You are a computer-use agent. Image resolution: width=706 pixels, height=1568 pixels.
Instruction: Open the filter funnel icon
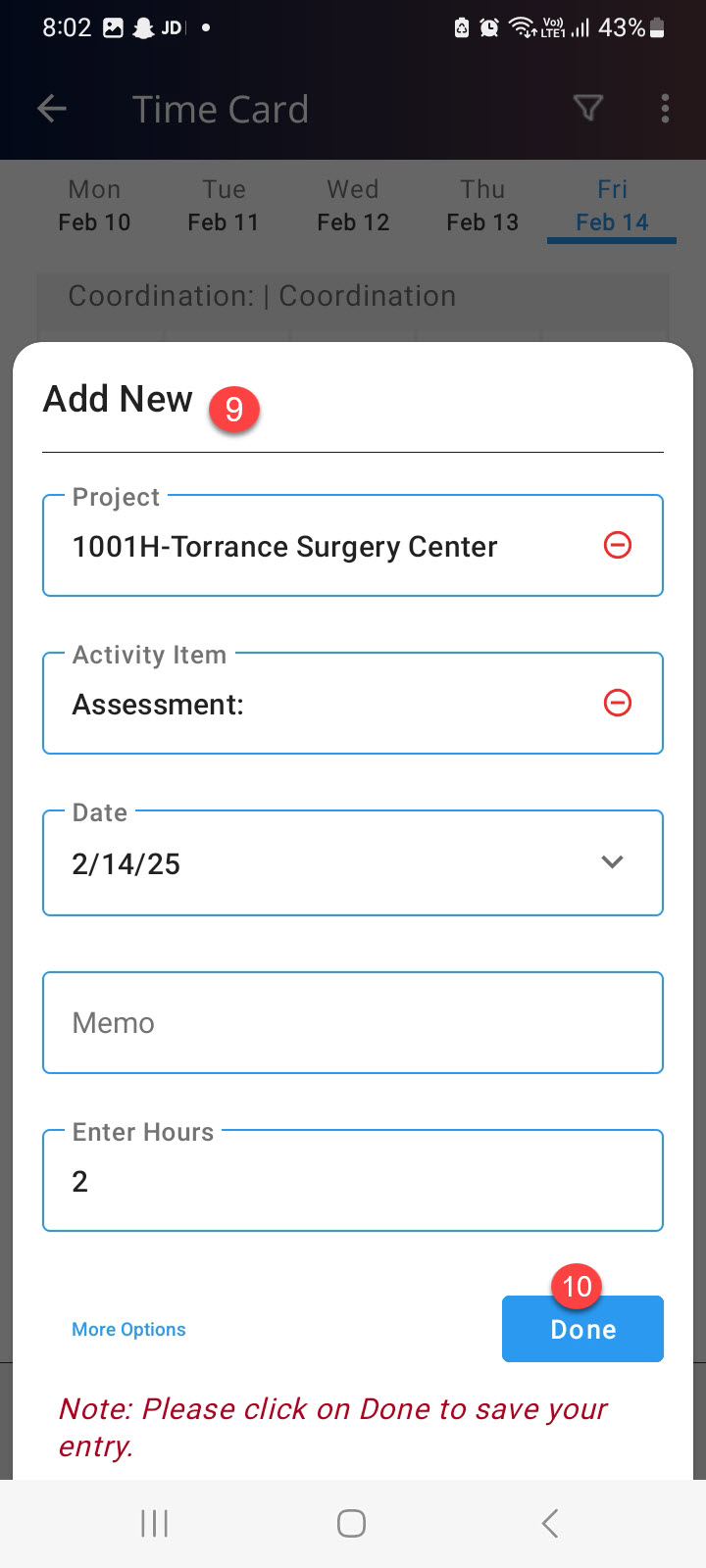[587, 108]
